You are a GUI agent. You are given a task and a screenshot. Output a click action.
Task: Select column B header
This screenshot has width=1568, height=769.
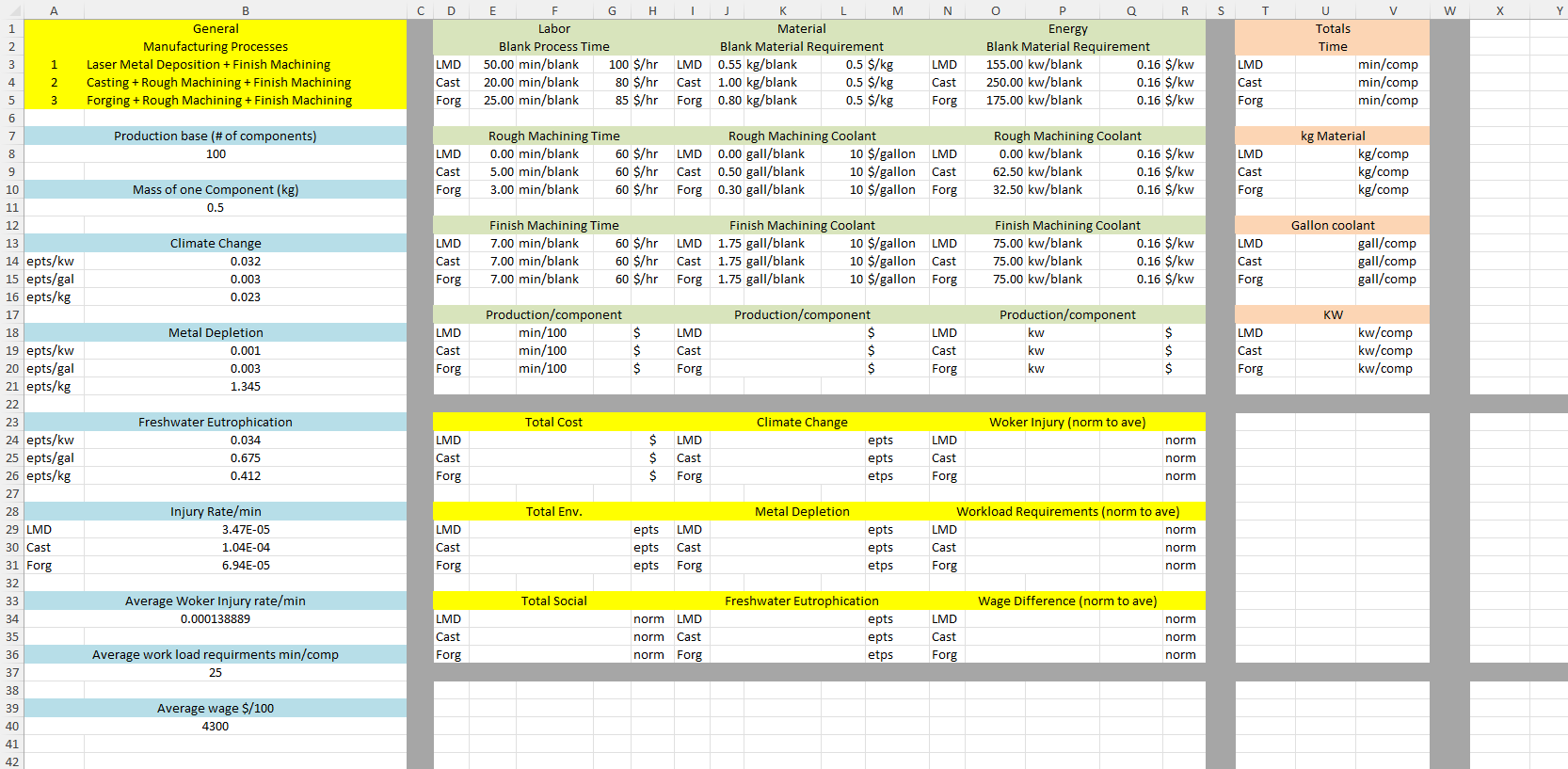click(x=246, y=10)
